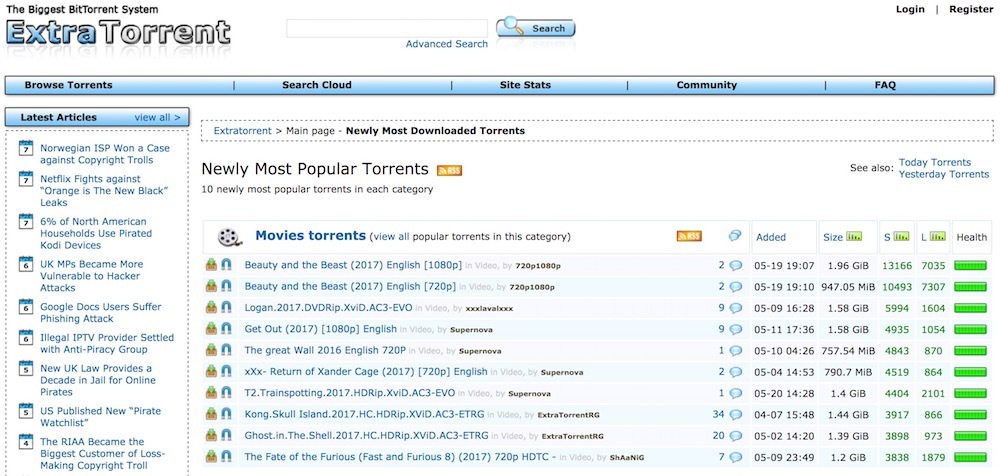The width and height of the screenshot is (1000, 476).
Task: Open uploader xxxlavalxxx profile link
Action: pos(489,309)
